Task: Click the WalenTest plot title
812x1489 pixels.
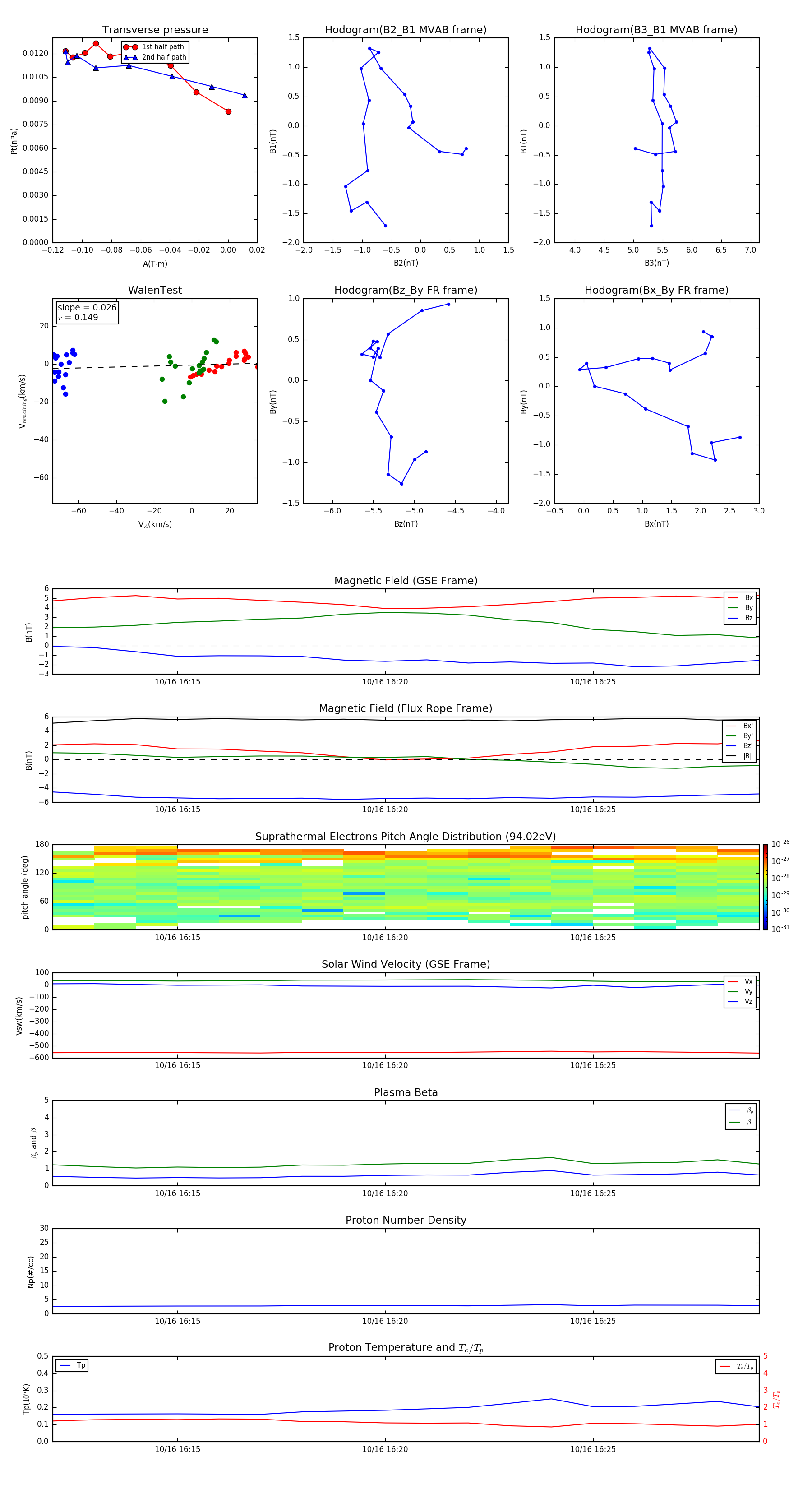Action: 155,290
